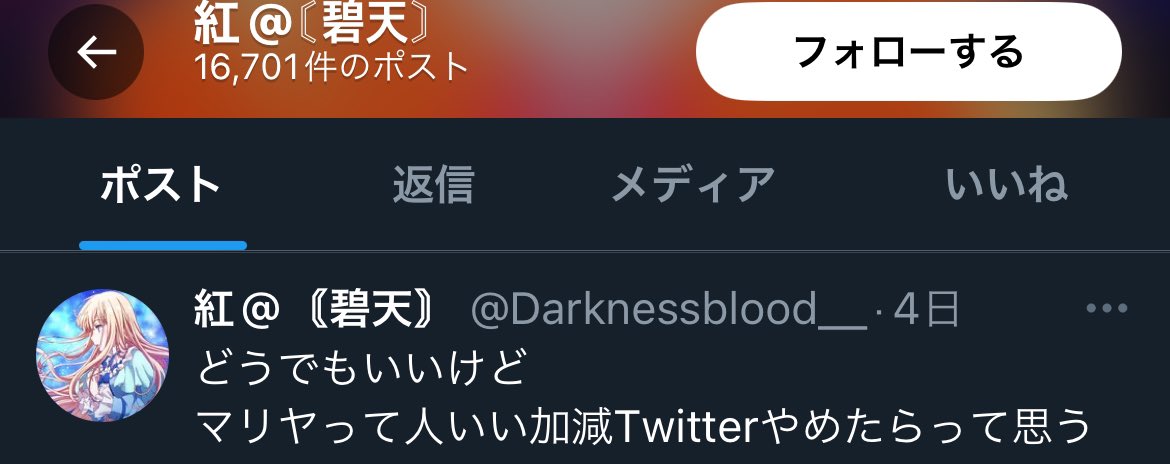Follow this account with フォローする button
The width and height of the screenshot is (1170, 464).
[909, 51]
